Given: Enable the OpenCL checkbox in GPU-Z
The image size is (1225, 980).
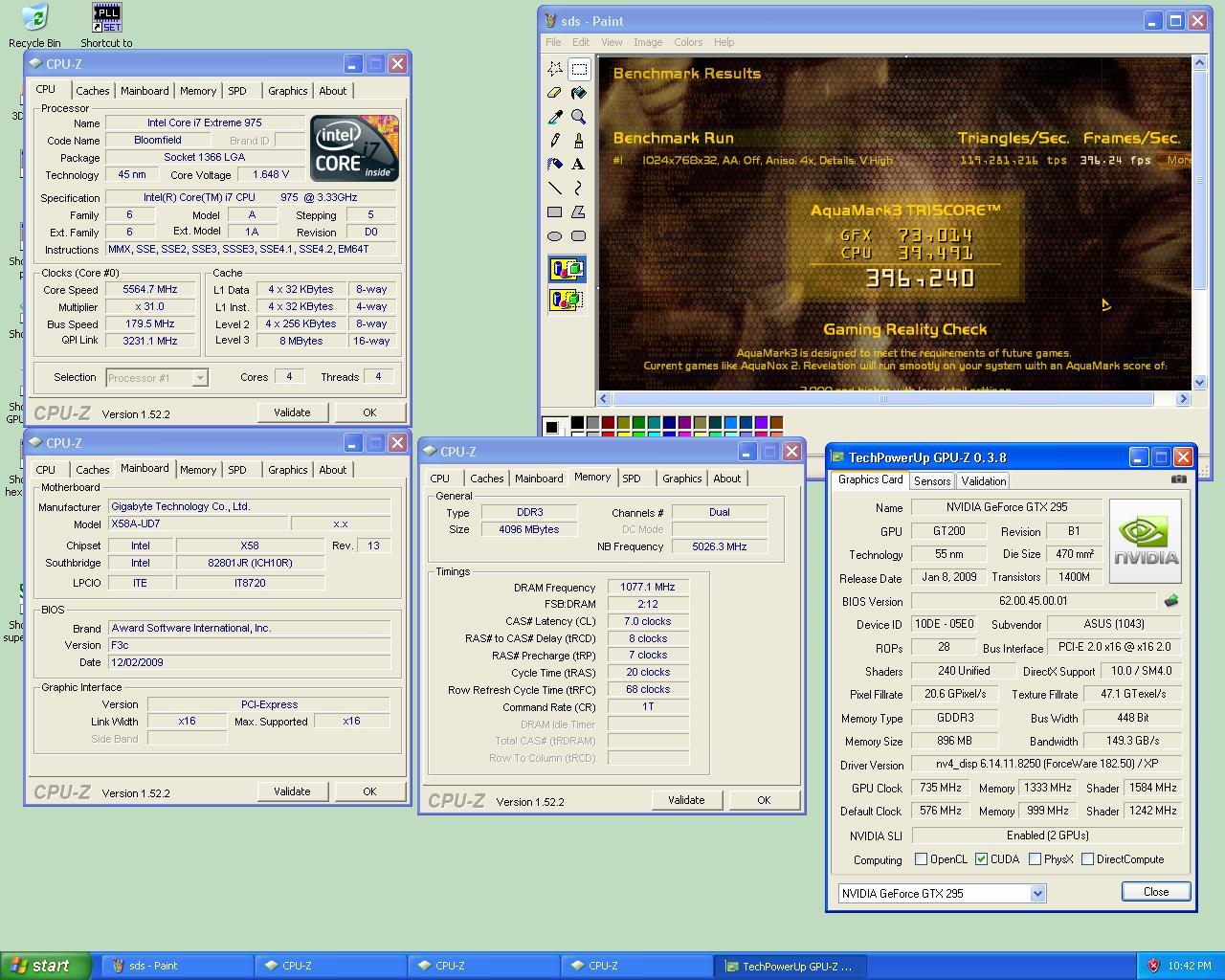Looking at the screenshot, I should [921, 859].
